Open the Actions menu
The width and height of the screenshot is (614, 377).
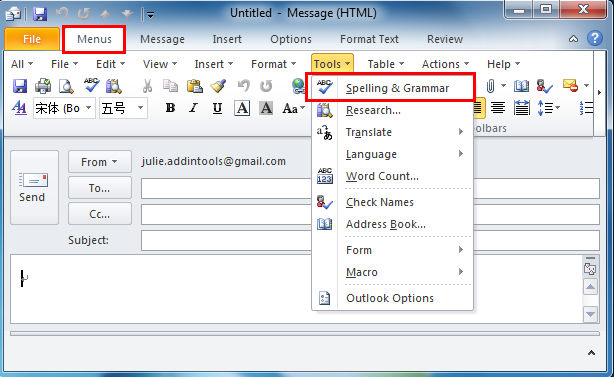tap(445, 64)
